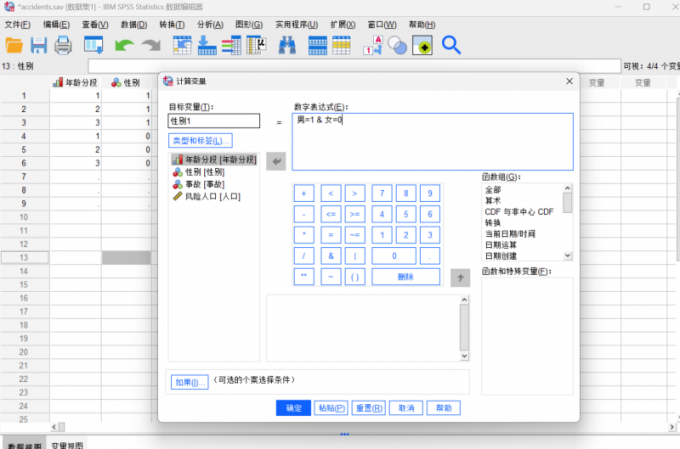Click the 类型和标签 button
The height and width of the screenshot is (449, 680).
pyautogui.click(x=201, y=141)
